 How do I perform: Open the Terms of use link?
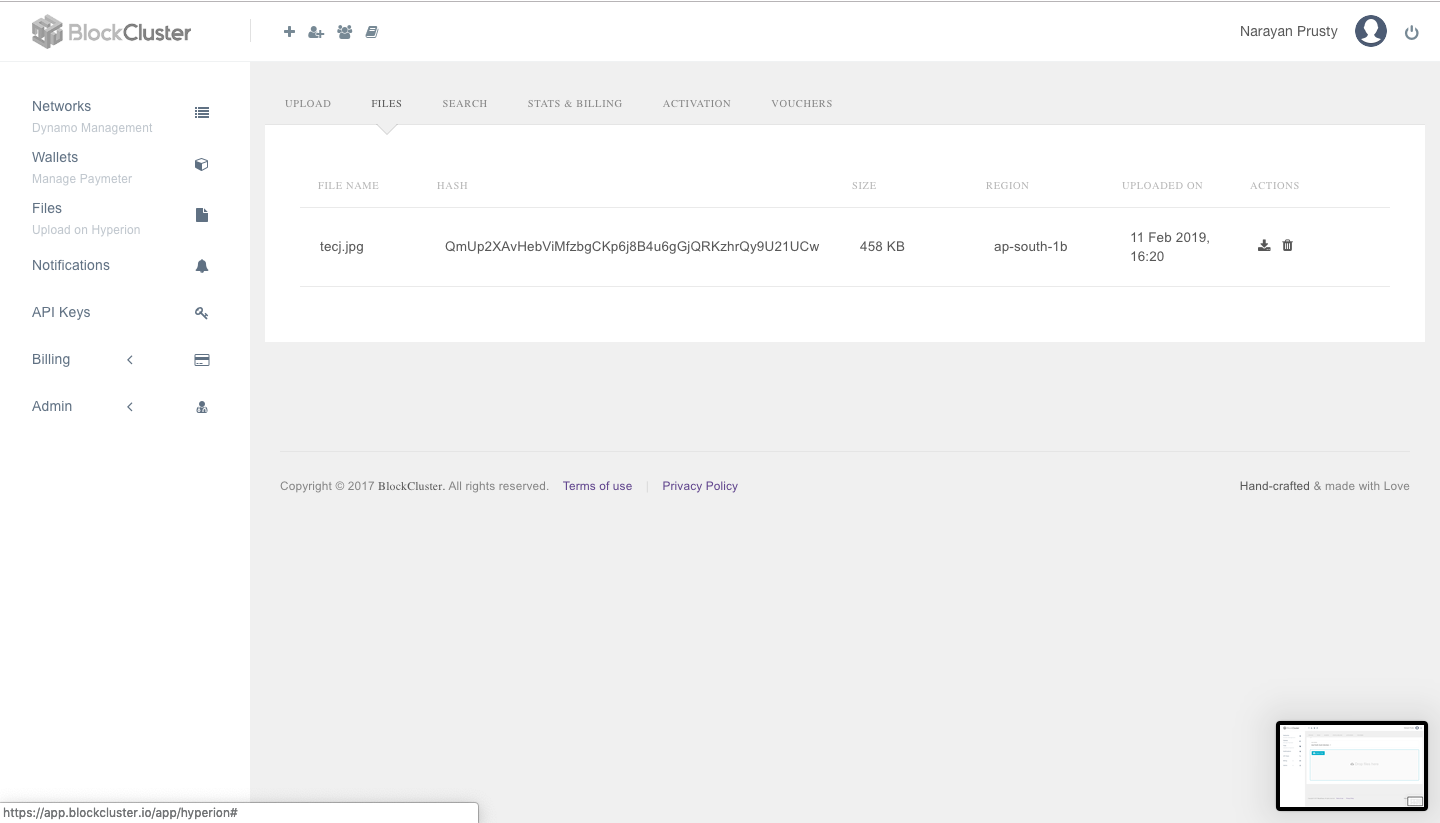[x=597, y=486]
